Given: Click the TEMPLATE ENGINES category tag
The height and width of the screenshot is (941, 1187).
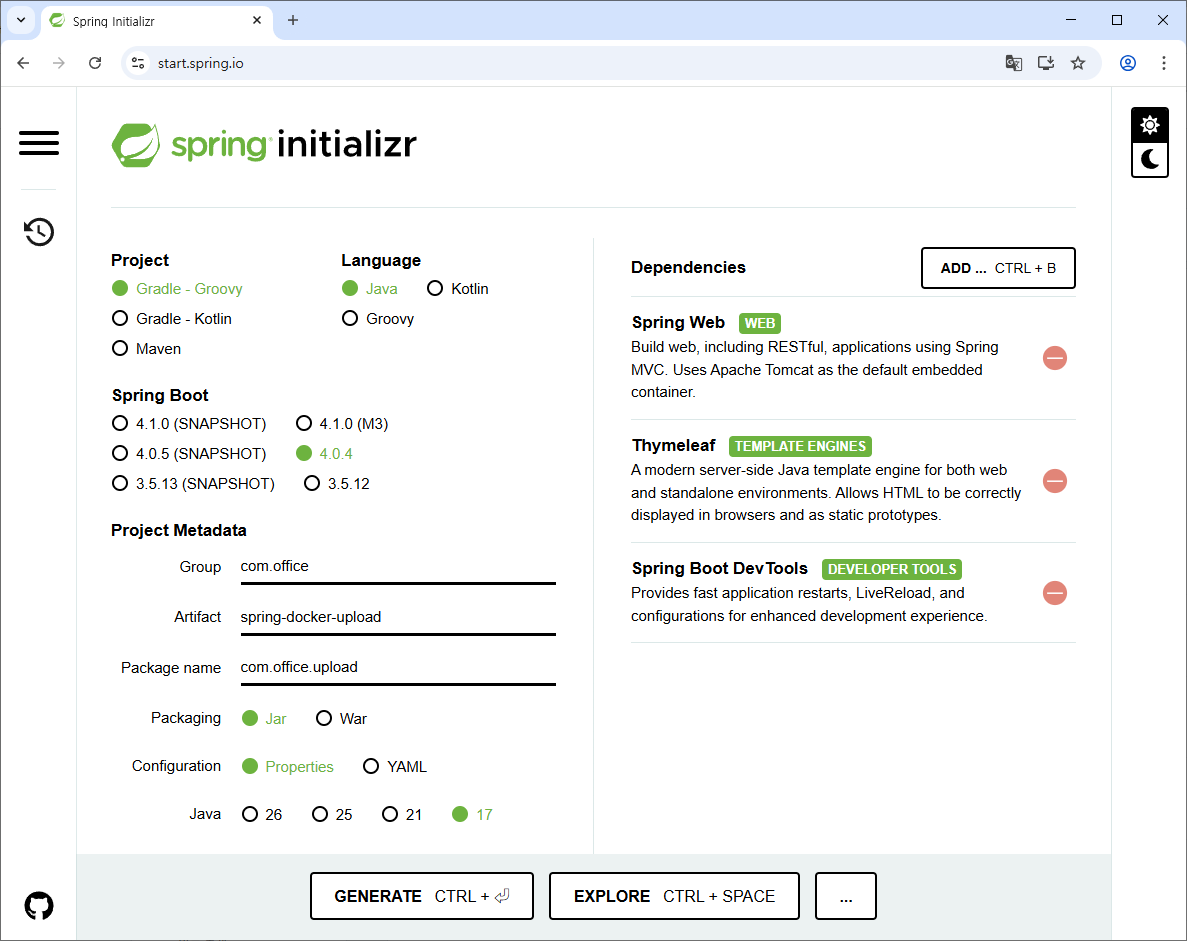Looking at the screenshot, I should tap(800, 446).
